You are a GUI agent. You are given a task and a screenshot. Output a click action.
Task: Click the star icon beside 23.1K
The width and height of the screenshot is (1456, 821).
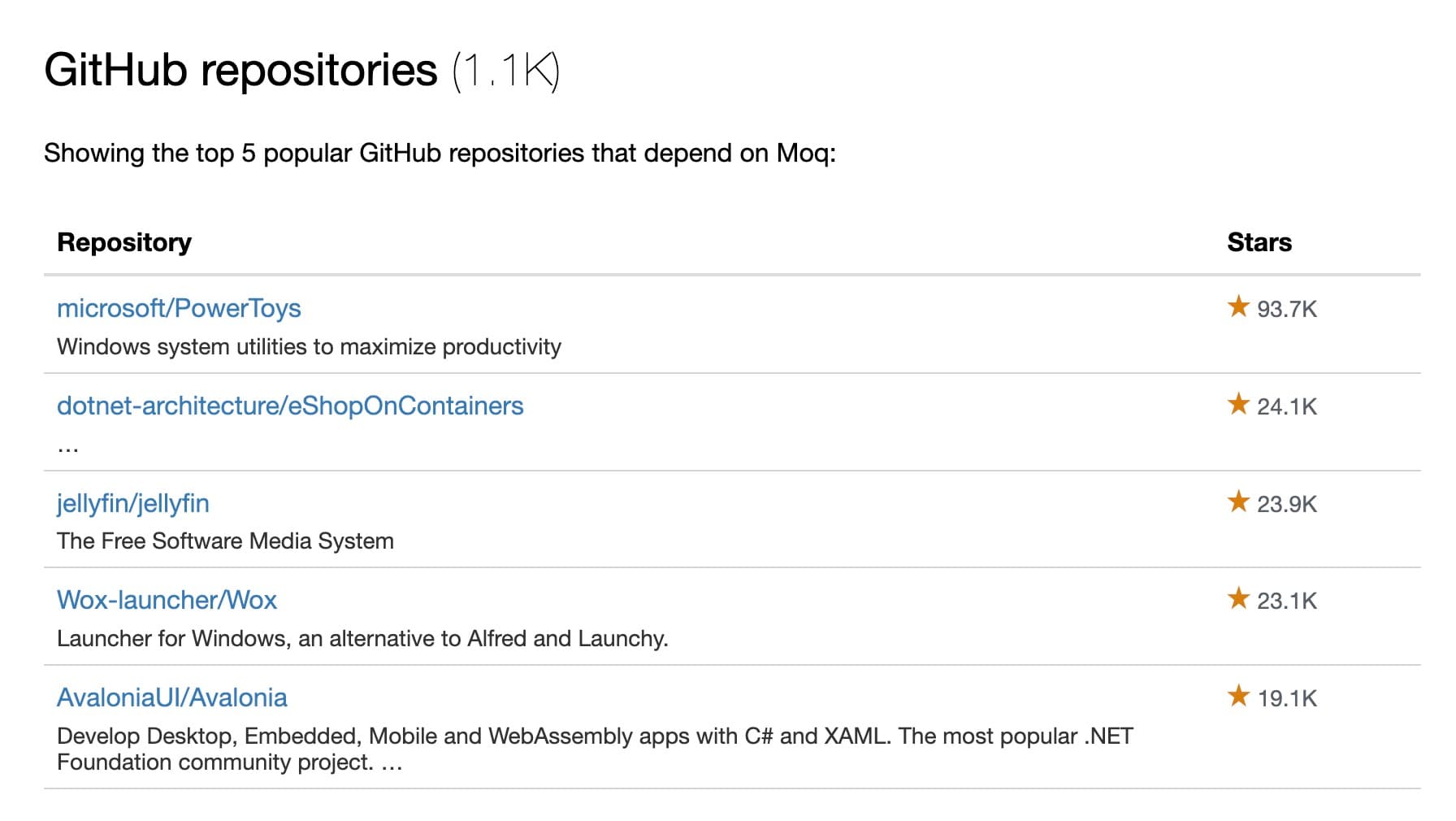[x=1238, y=598]
